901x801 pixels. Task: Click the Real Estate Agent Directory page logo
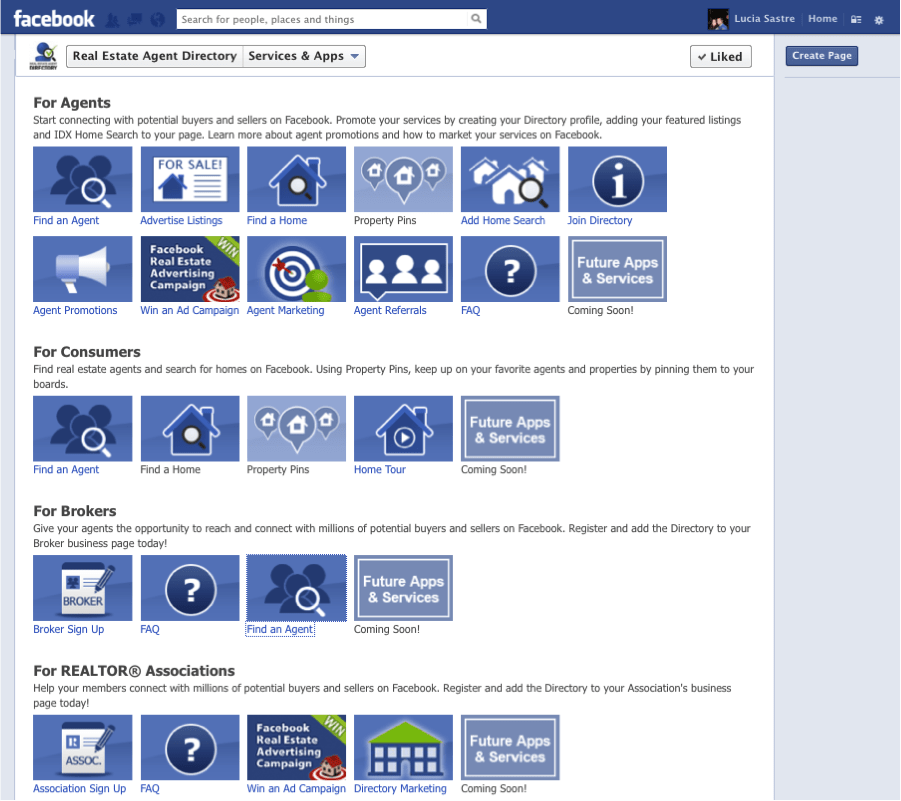coord(44,56)
